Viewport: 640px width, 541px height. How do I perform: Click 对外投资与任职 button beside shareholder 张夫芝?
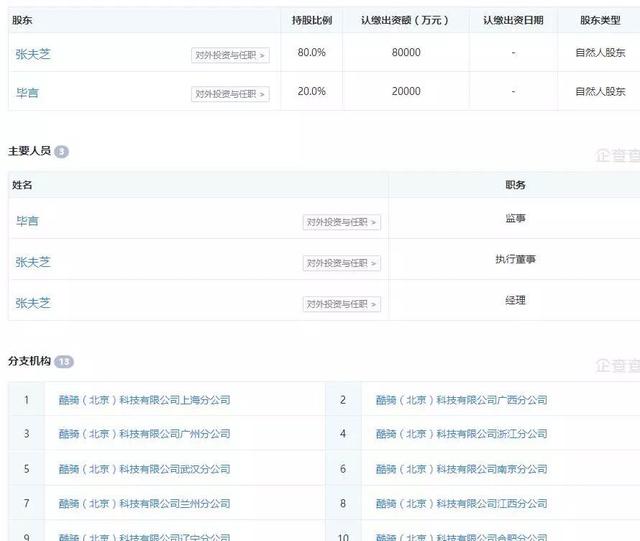coord(230,55)
